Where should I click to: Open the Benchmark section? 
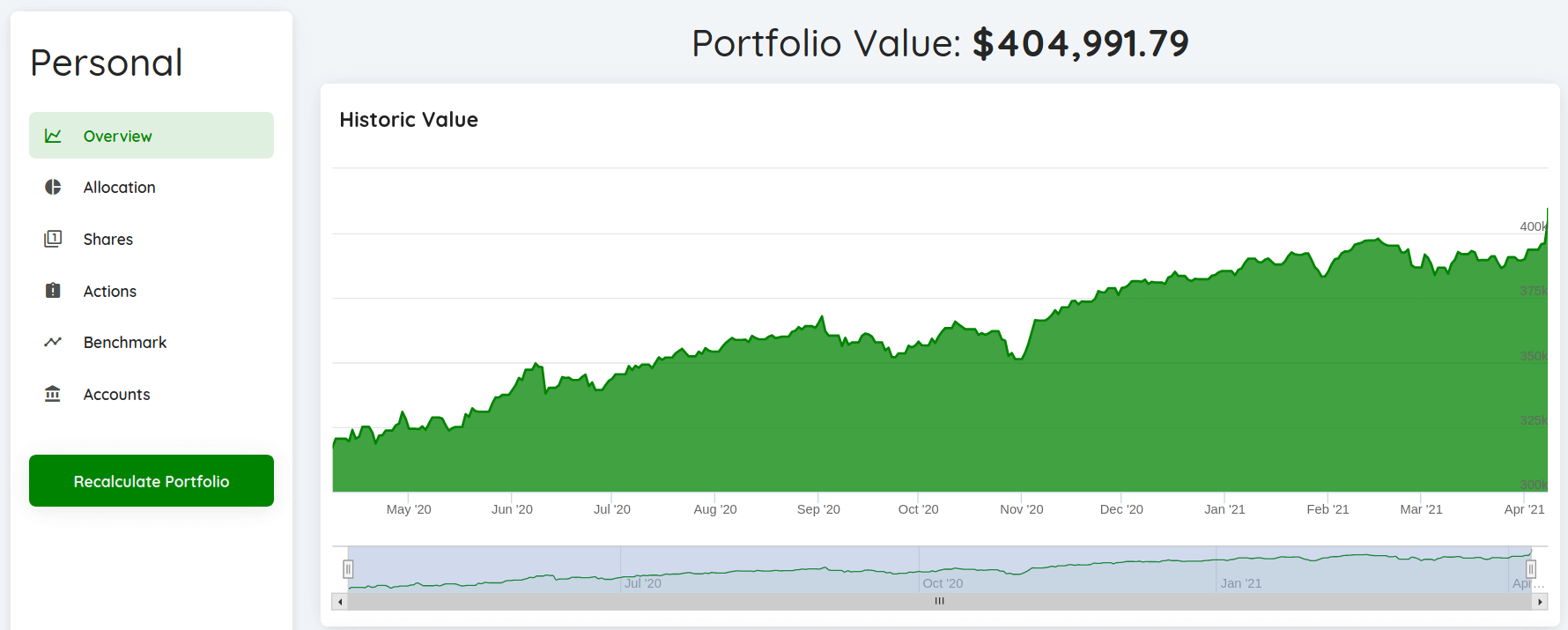pyautogui.click(x=124, y=342)
